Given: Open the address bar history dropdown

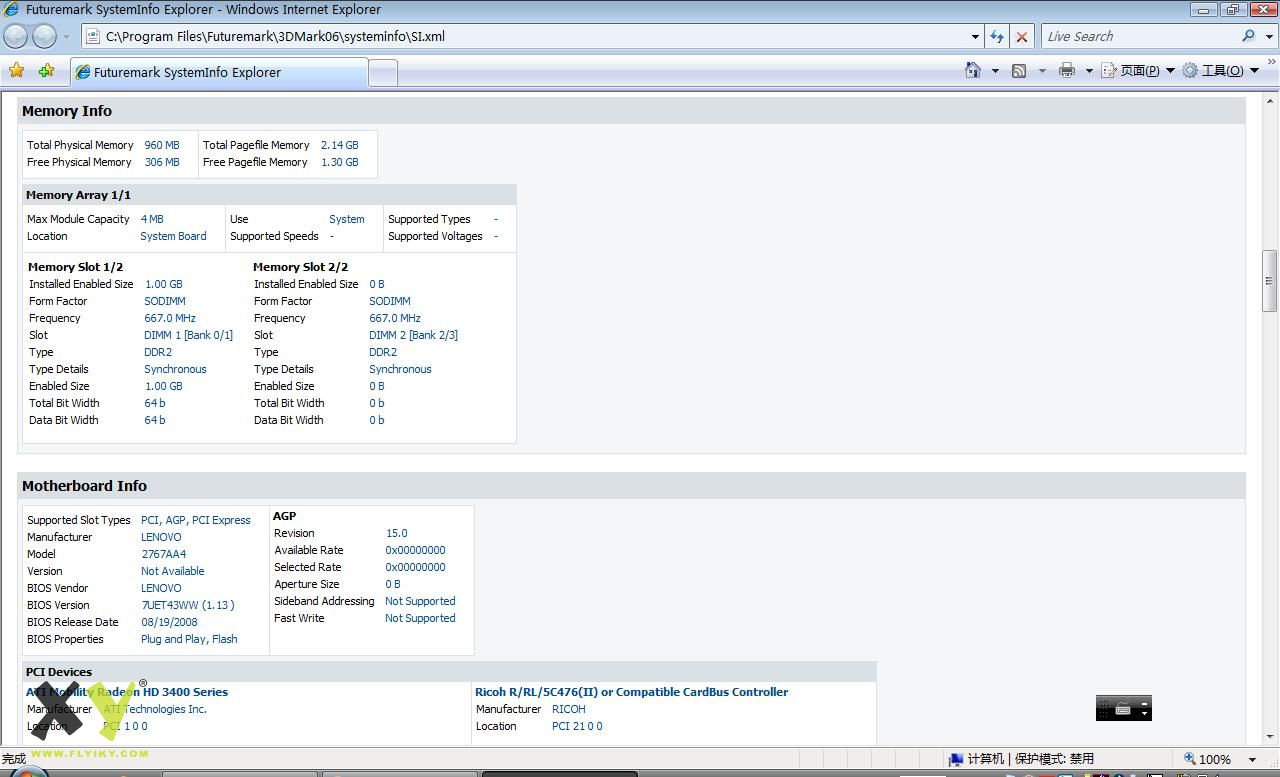Looking at the screenshot, I should (x=975, y=36).
